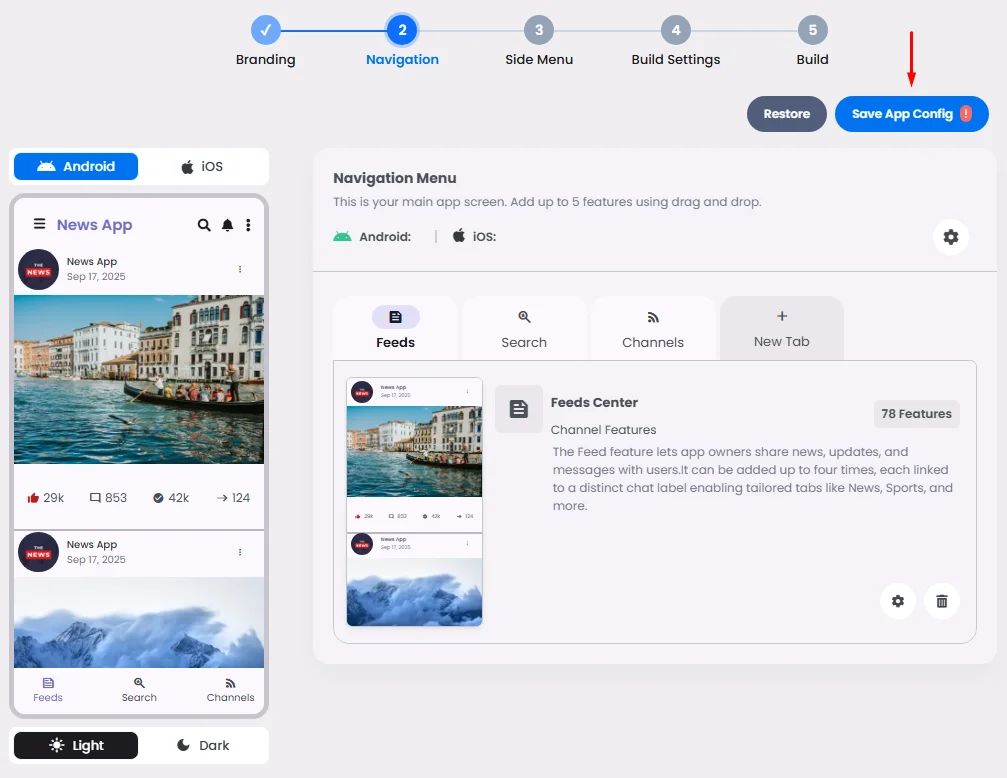This screenshot has width=1007, height=778.
Task: Click the Save App Config button
Action: coord(911,114)
